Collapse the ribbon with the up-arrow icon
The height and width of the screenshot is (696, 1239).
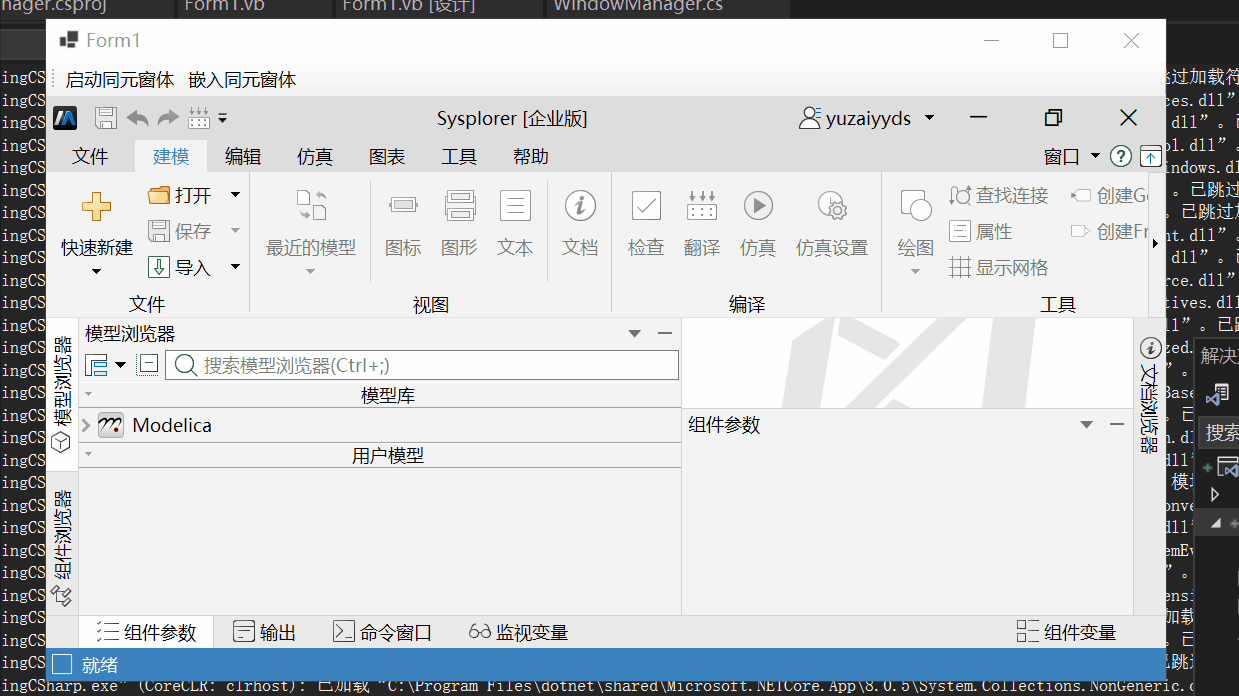(1151, 156)
